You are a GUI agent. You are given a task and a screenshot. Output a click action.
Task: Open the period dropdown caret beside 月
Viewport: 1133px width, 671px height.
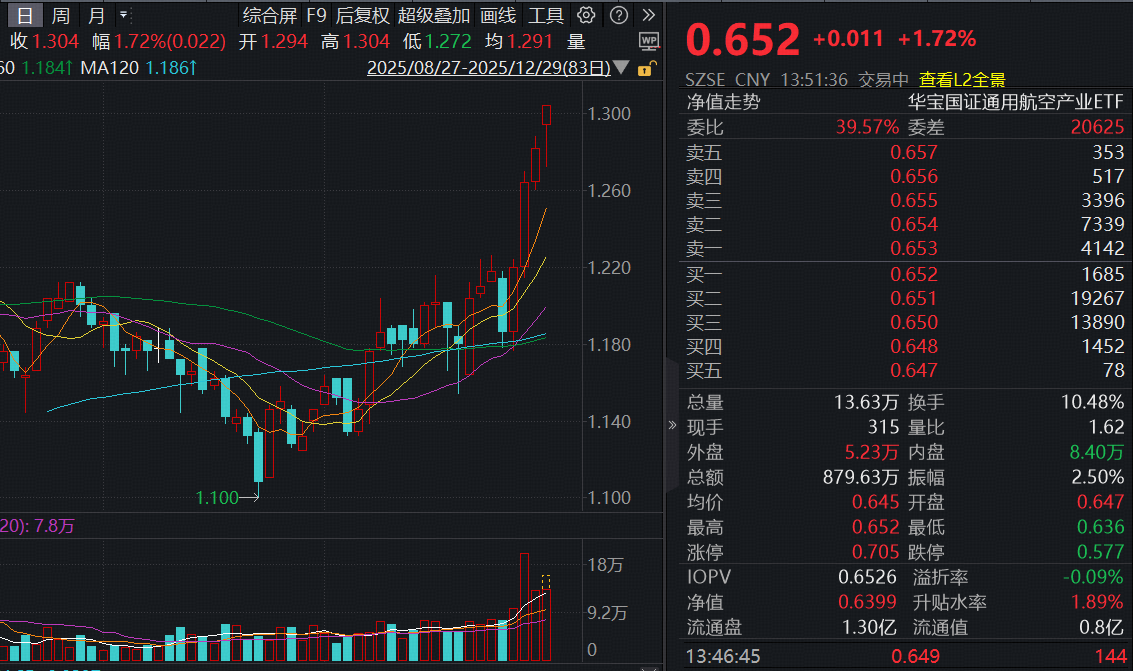pyautogui.click(x=123, y=16)
